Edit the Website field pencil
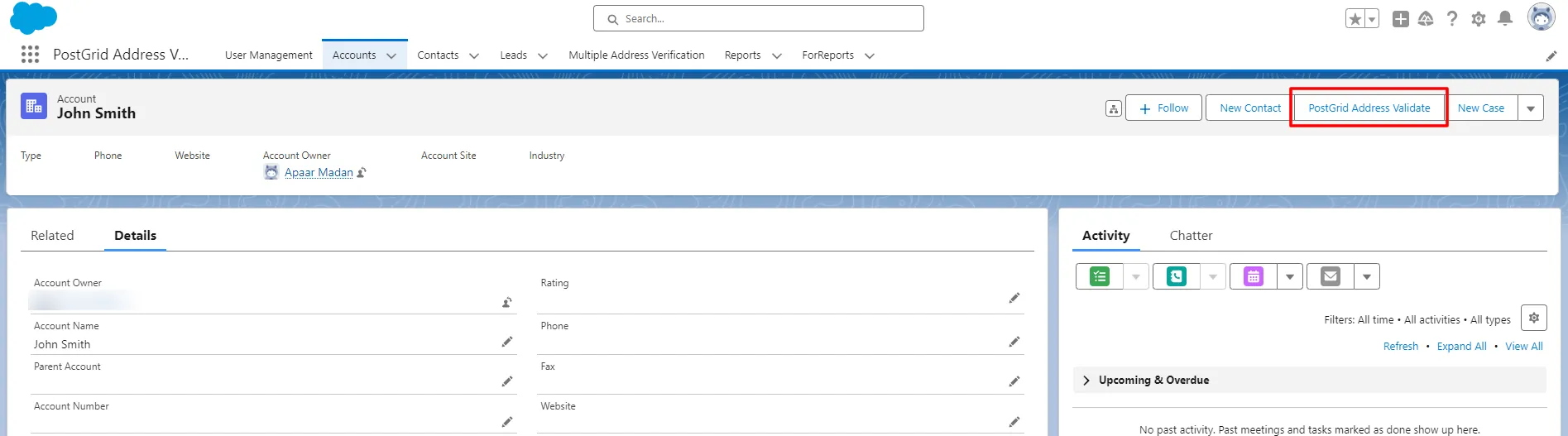This screenshot has width=1568, height=436. tap(1014, 422)
